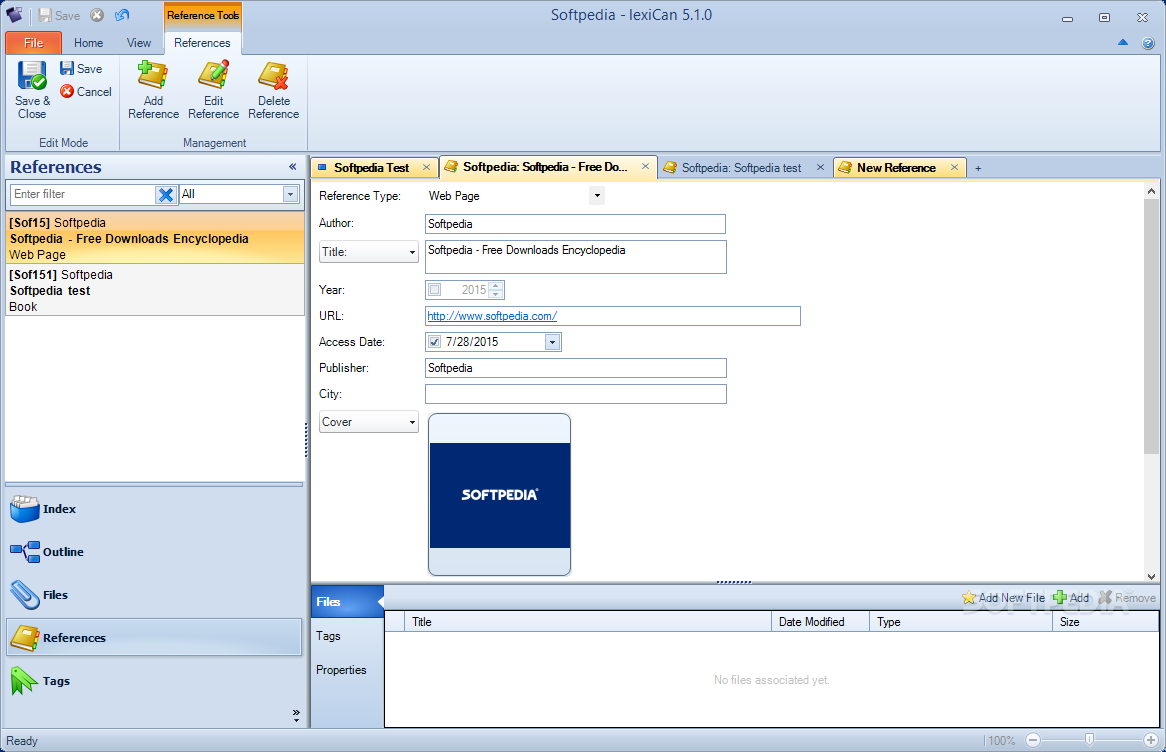Click the help question mark icon
1166x752 pixels.
tap(1148, 43)
